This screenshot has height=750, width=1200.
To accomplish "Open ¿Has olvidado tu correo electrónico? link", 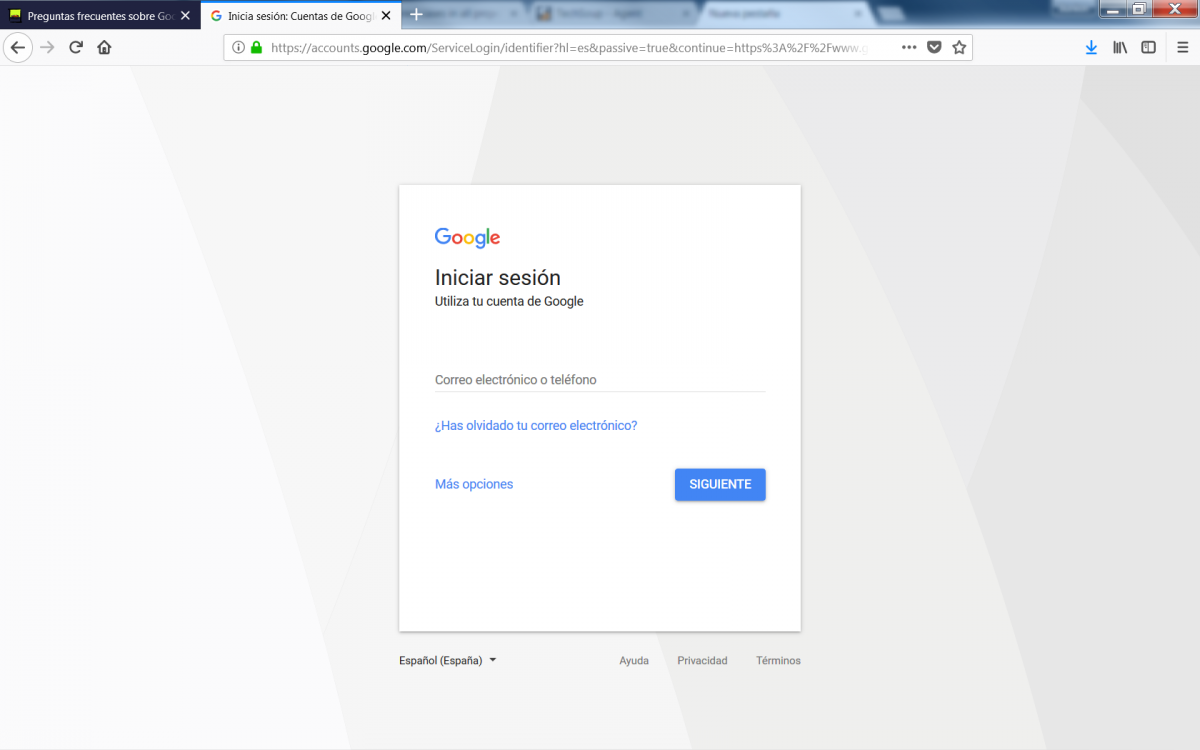I will point(536,425).
